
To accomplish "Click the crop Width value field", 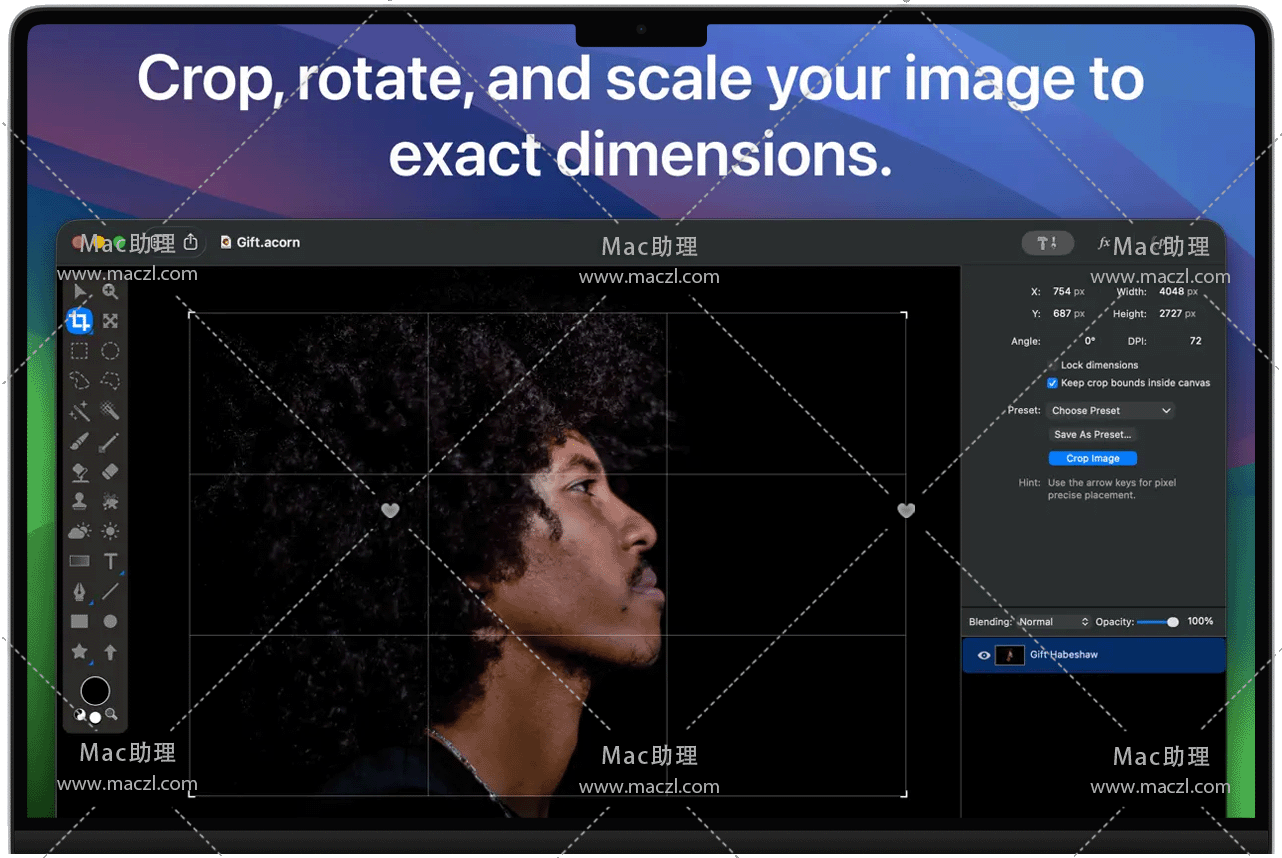I will (x=1170, y=292).
